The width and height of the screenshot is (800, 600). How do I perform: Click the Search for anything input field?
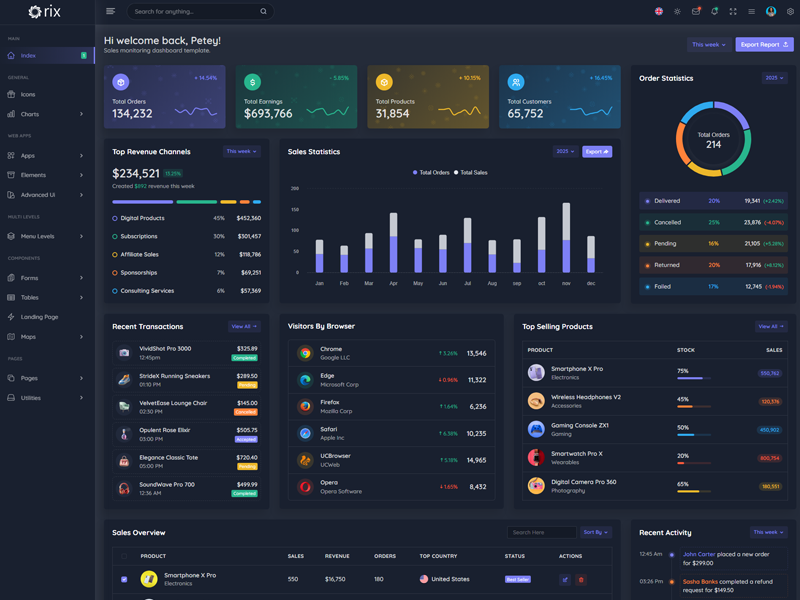click(x=195, y=12)
